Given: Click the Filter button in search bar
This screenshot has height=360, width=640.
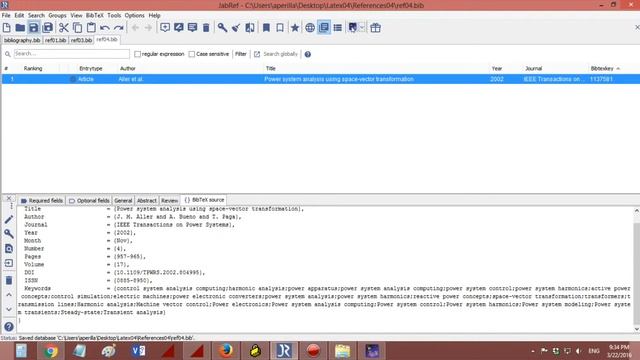Looking at the screenshot, I should pyautogui.click(x=241, y=54).
